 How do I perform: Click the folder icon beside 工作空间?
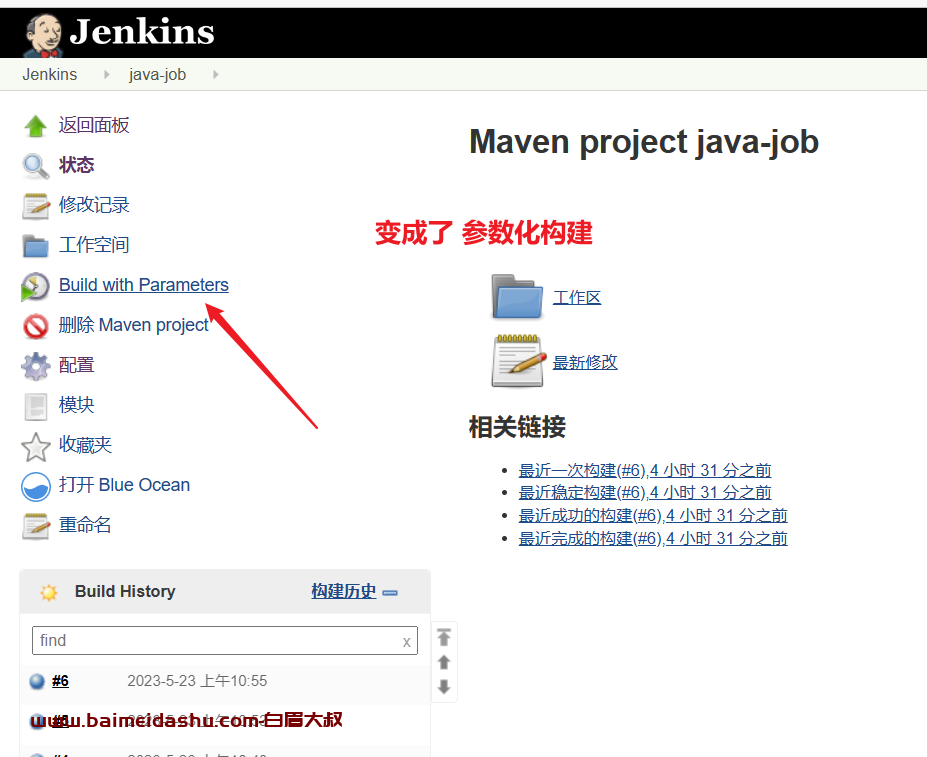pos(35,246)
